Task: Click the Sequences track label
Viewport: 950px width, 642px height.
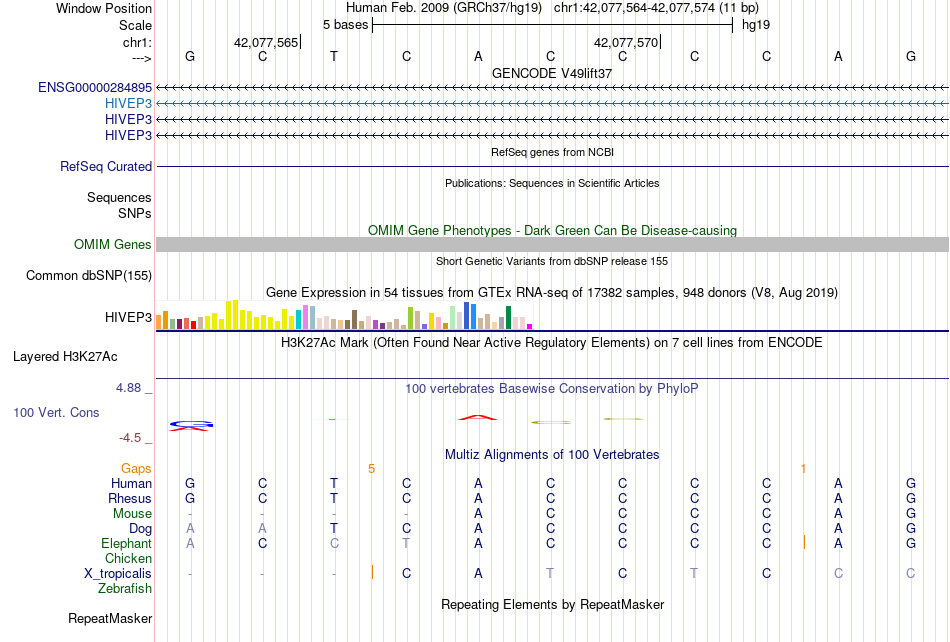Action: 119,197
